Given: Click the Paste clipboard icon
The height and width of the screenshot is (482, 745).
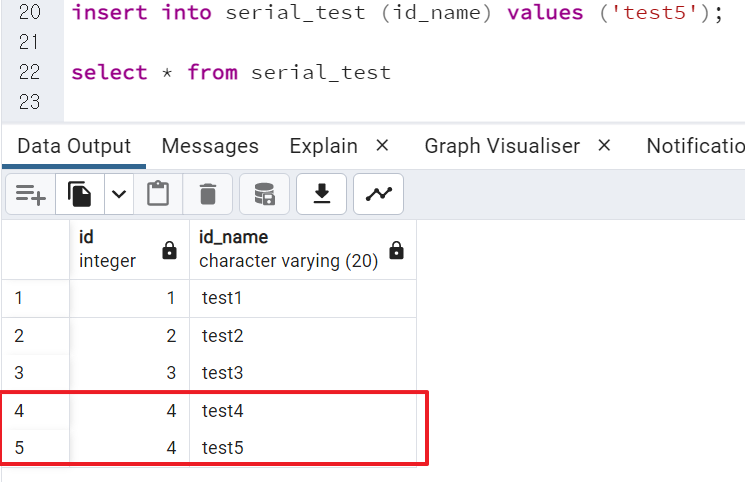Looking at the screenshot, I should tap(158, 194).
